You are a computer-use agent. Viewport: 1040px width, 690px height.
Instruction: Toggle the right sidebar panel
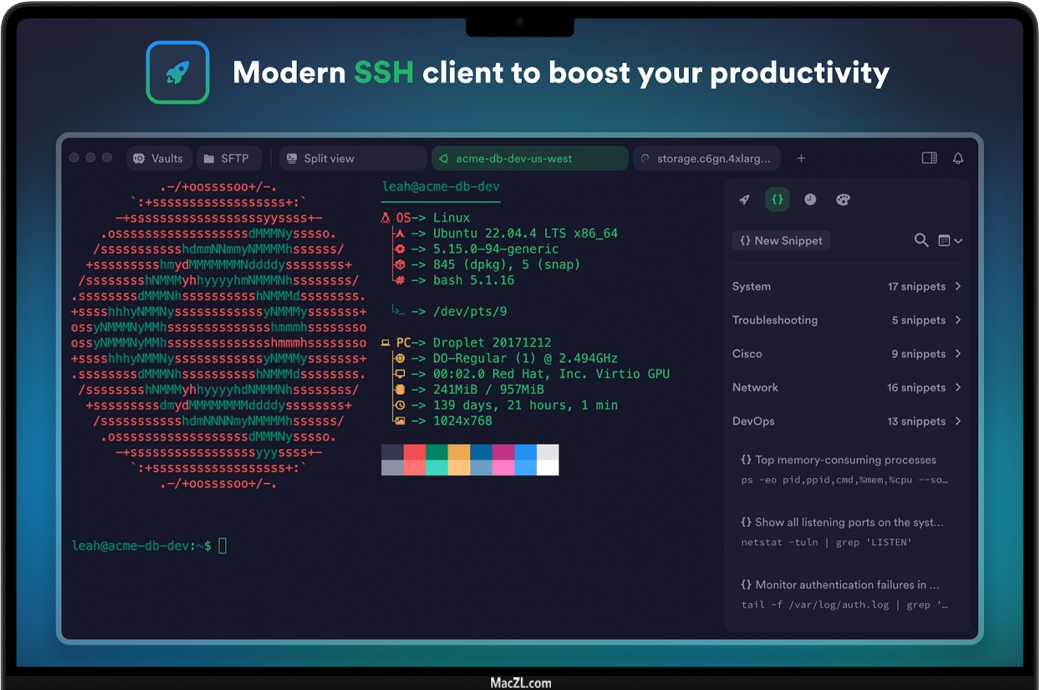coord(929,158)
